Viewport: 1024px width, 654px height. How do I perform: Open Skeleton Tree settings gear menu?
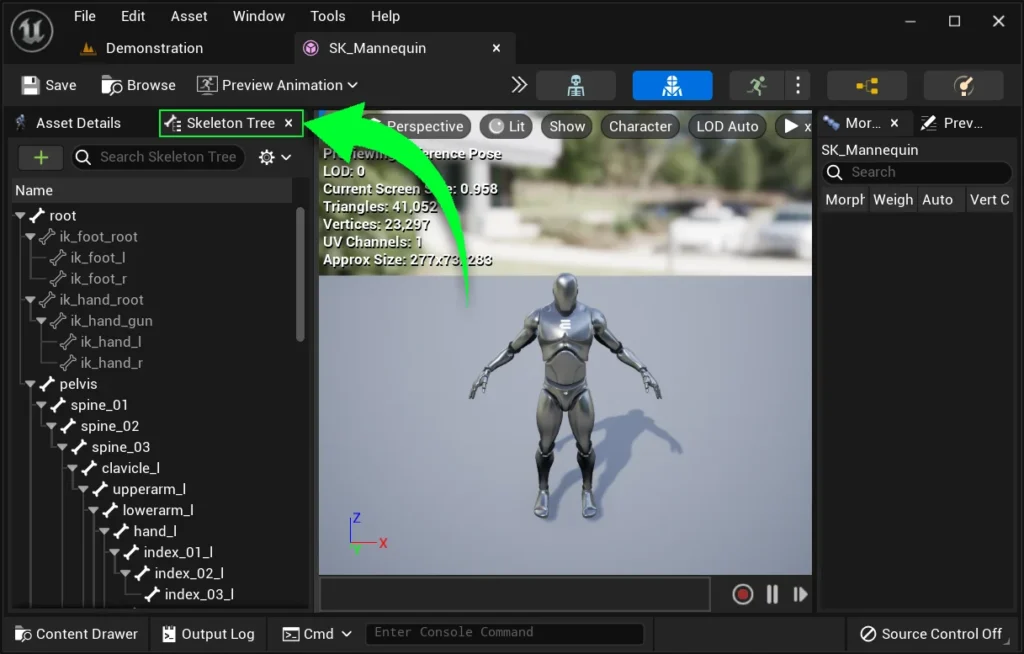click(x=274, y=157)
